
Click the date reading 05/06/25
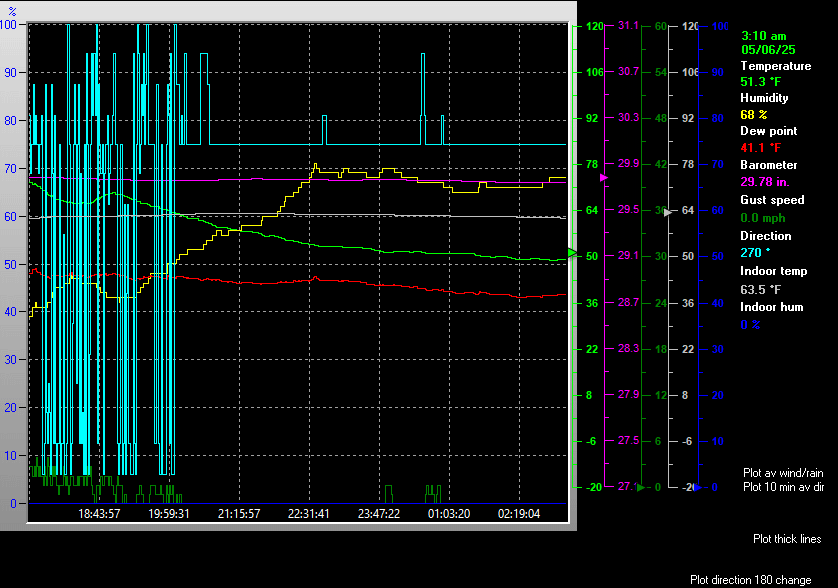point(768,50)
